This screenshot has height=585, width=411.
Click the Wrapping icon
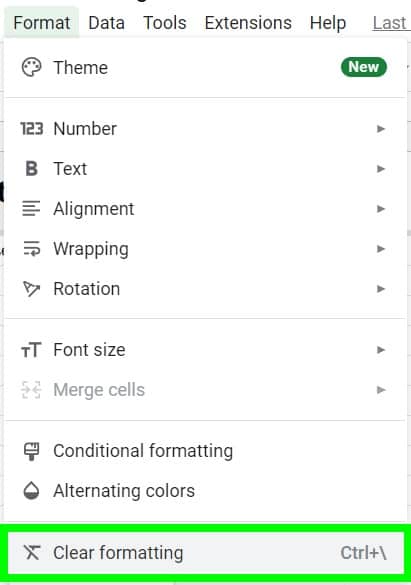pos(32,248)
